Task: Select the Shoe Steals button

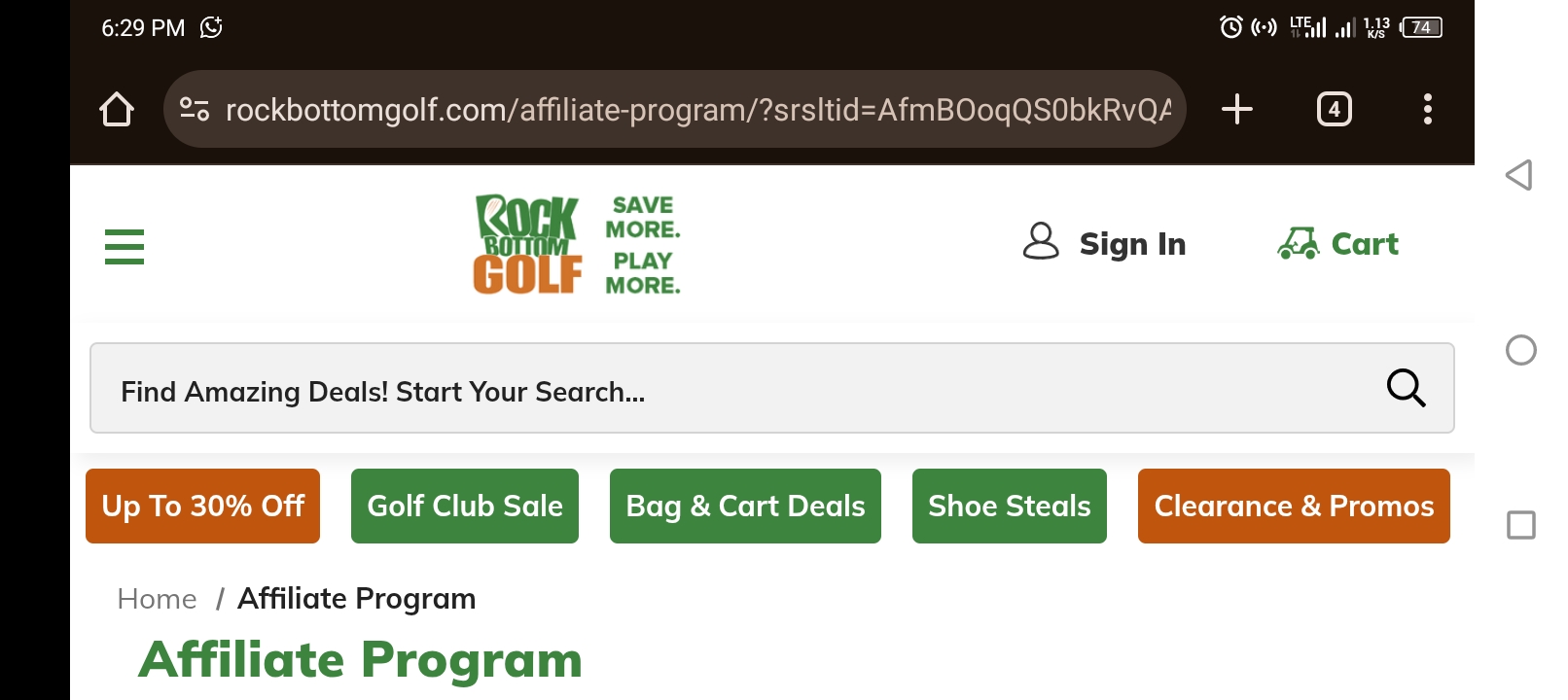Action: point(1010,506)
